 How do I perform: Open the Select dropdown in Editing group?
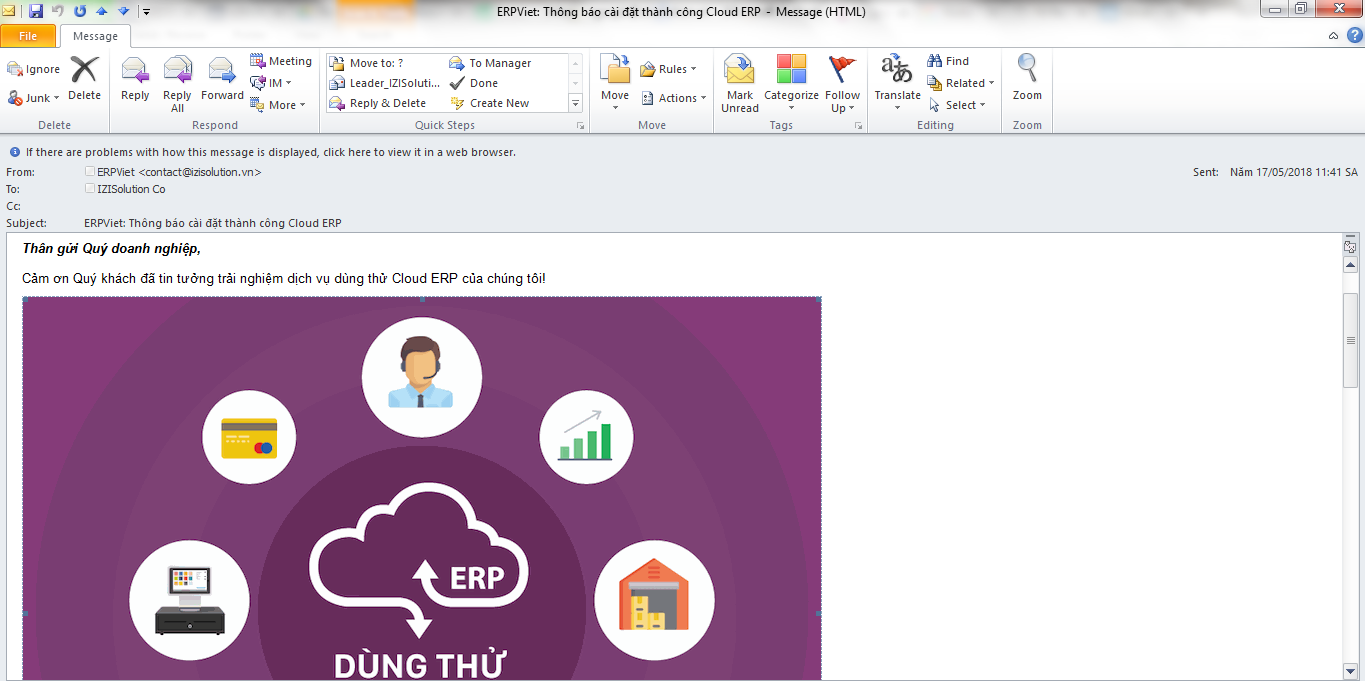(957, 105)
